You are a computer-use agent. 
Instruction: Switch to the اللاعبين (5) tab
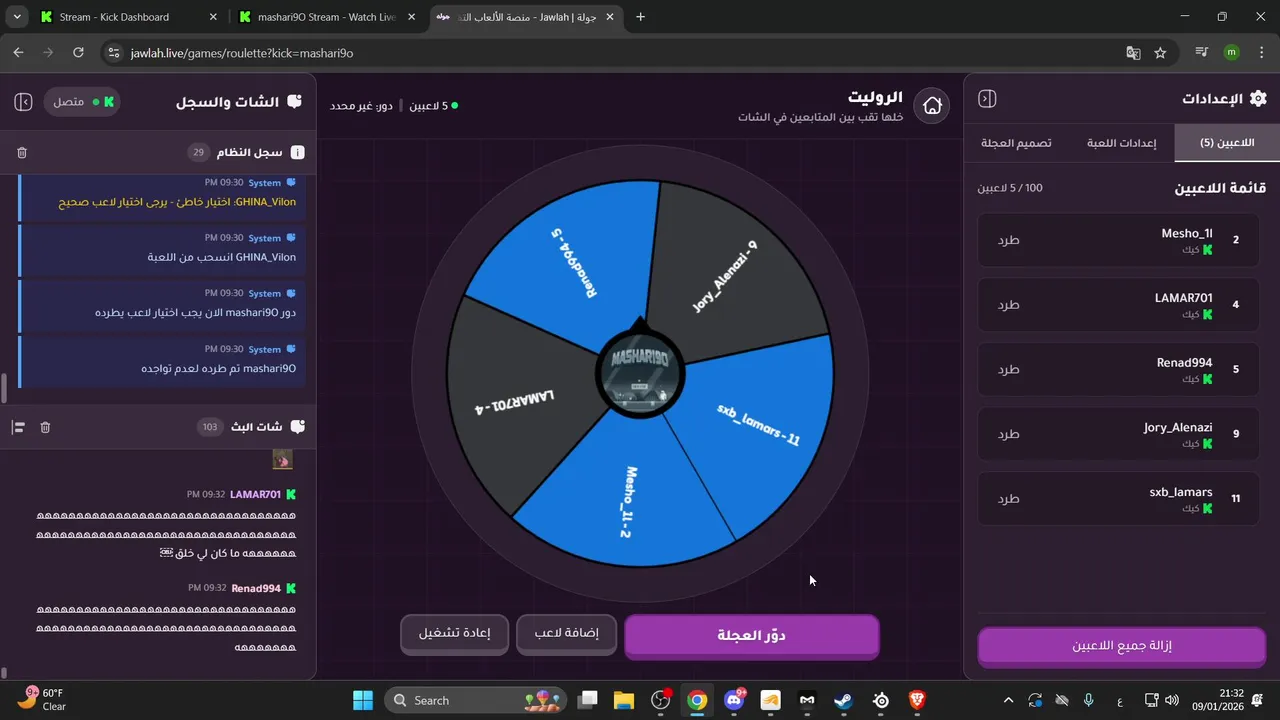(x=1227, y=143)
